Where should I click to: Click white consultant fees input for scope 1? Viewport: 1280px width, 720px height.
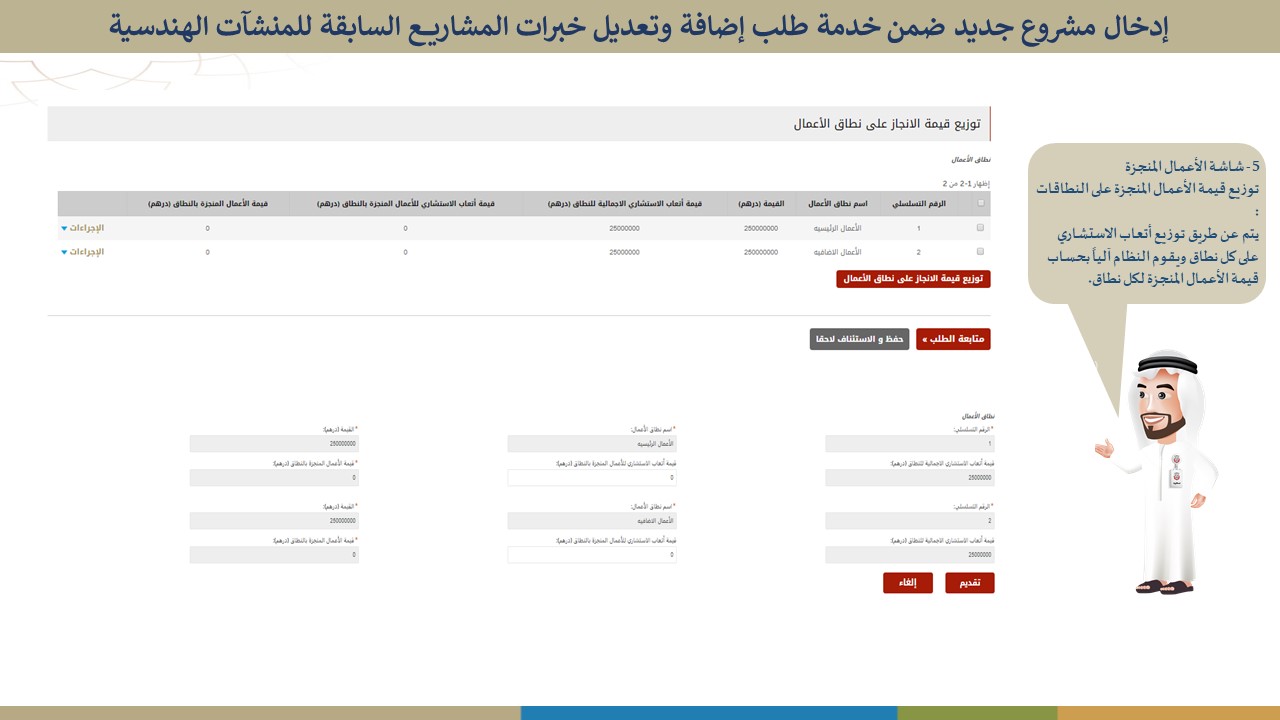click(x=591, y=478)
